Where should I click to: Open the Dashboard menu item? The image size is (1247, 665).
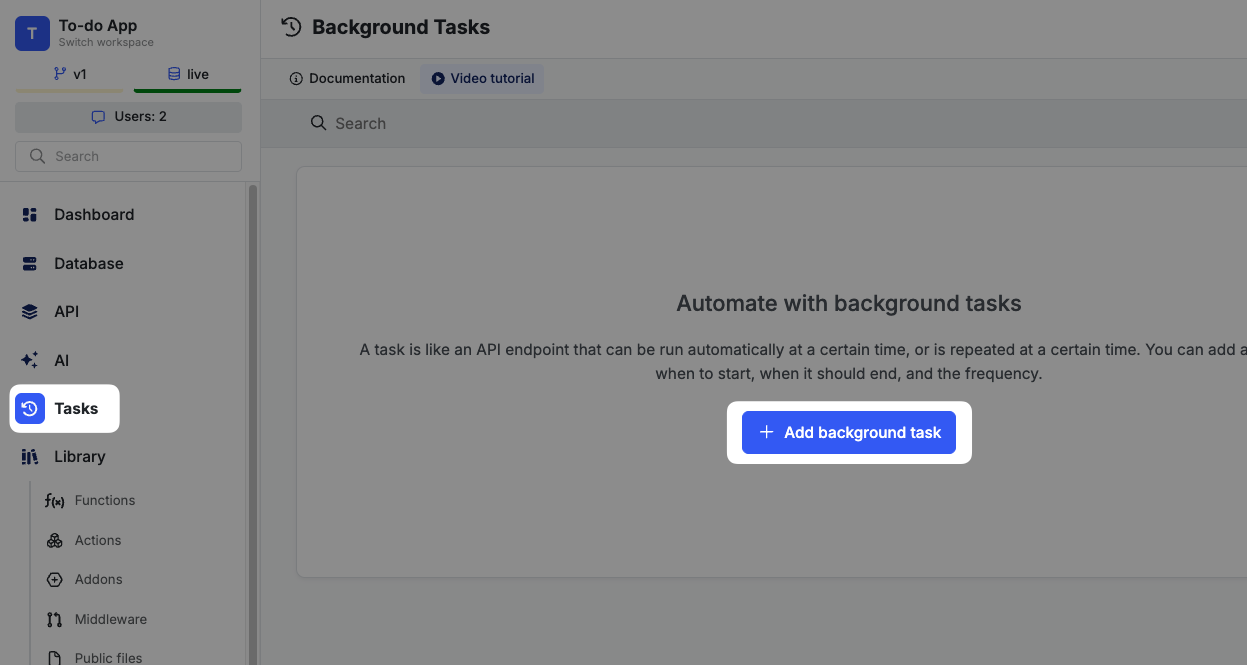[94, 215]
